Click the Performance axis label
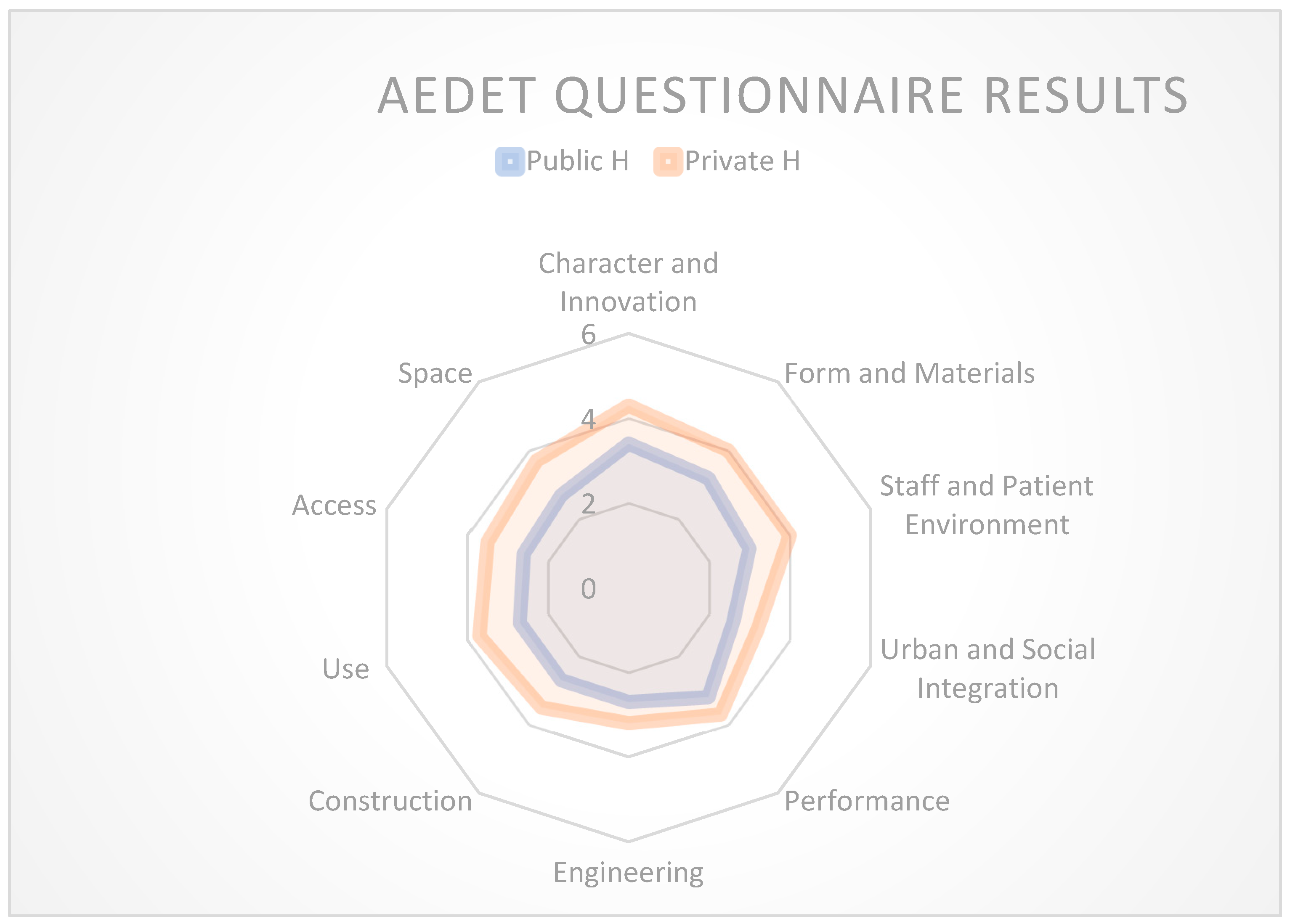Image resolution: width=1290 pixels, height=924 pixels. point(867,801)
